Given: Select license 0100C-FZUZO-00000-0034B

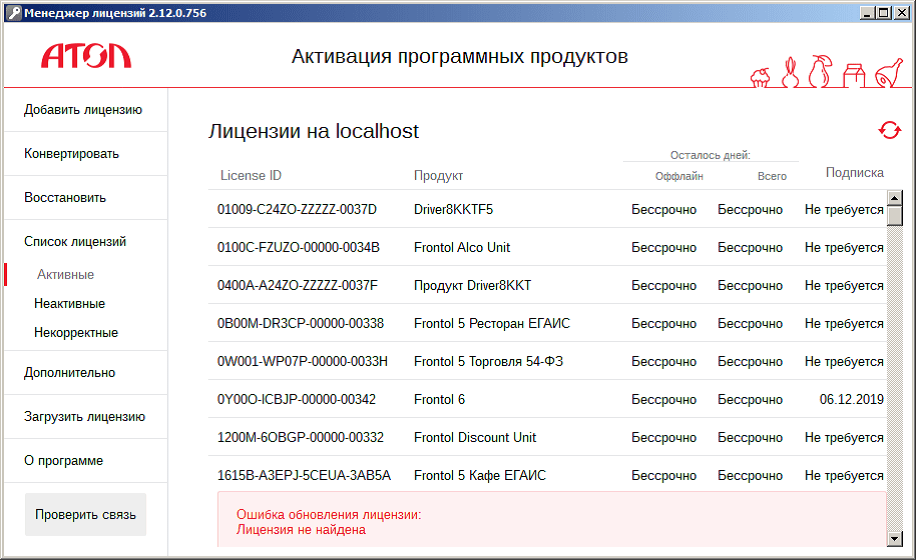Looking at the screenshot, I should coord(298,248).
